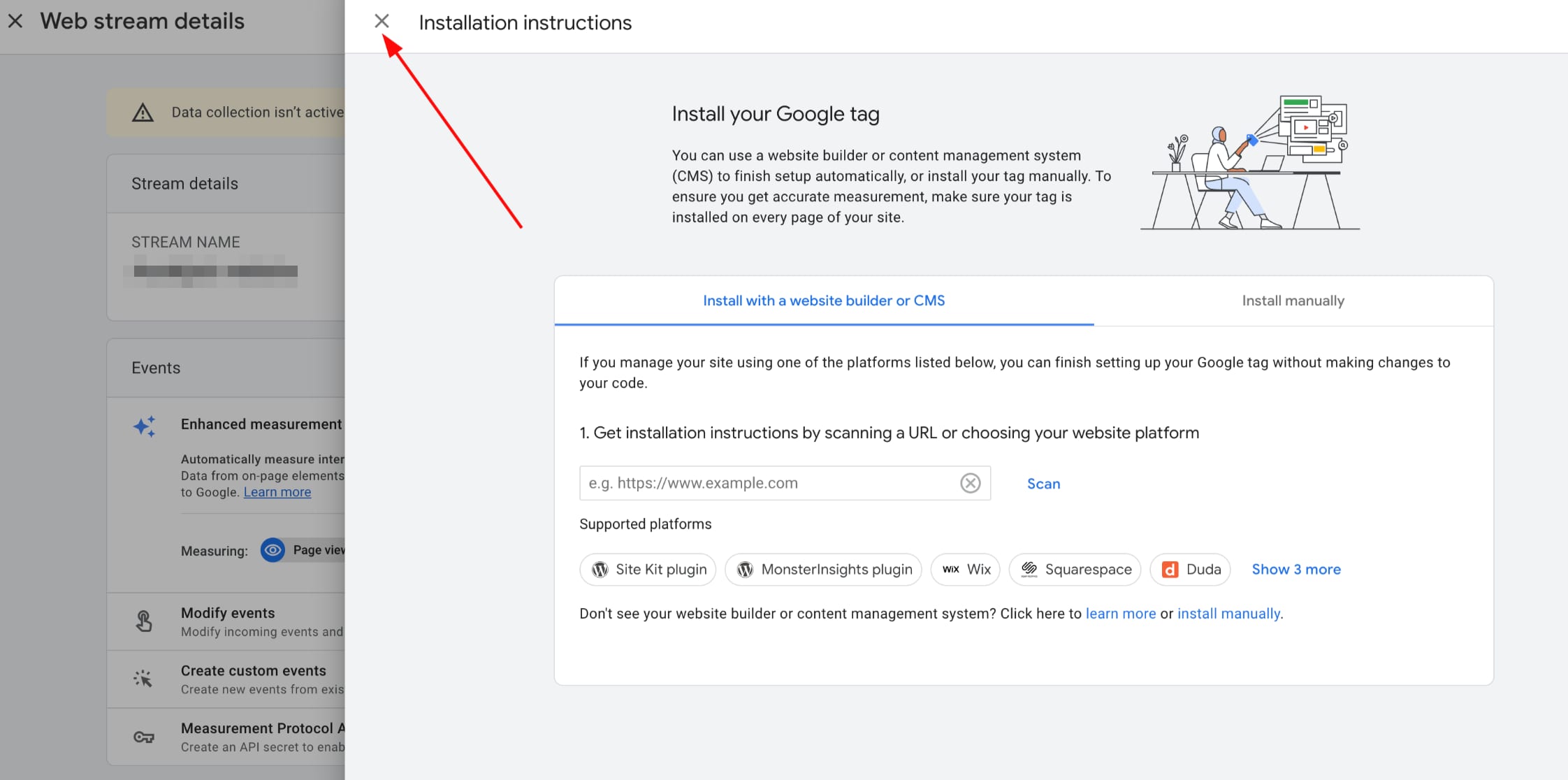The width and height of the screenshot is (1568, 780).
Task: Select the Squarespace platform chip
Action: [x=1074, y=569]
